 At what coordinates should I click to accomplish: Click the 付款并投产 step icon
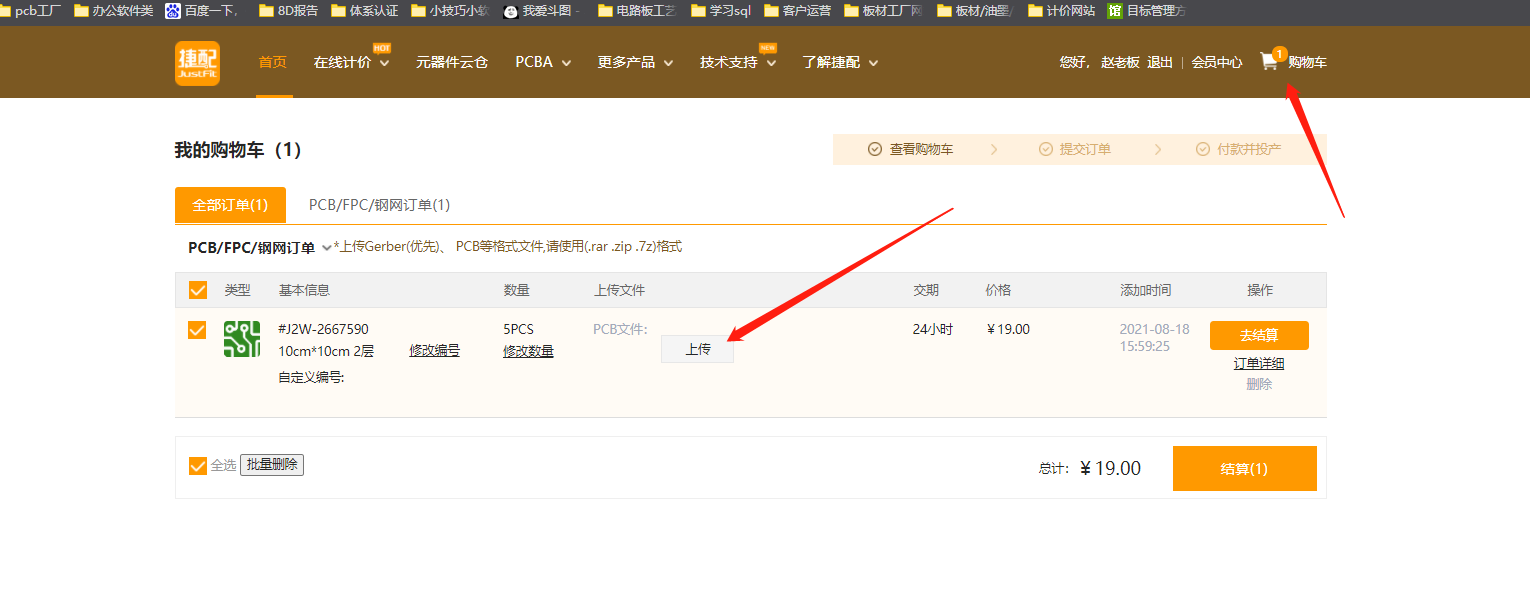point(1202,148)
